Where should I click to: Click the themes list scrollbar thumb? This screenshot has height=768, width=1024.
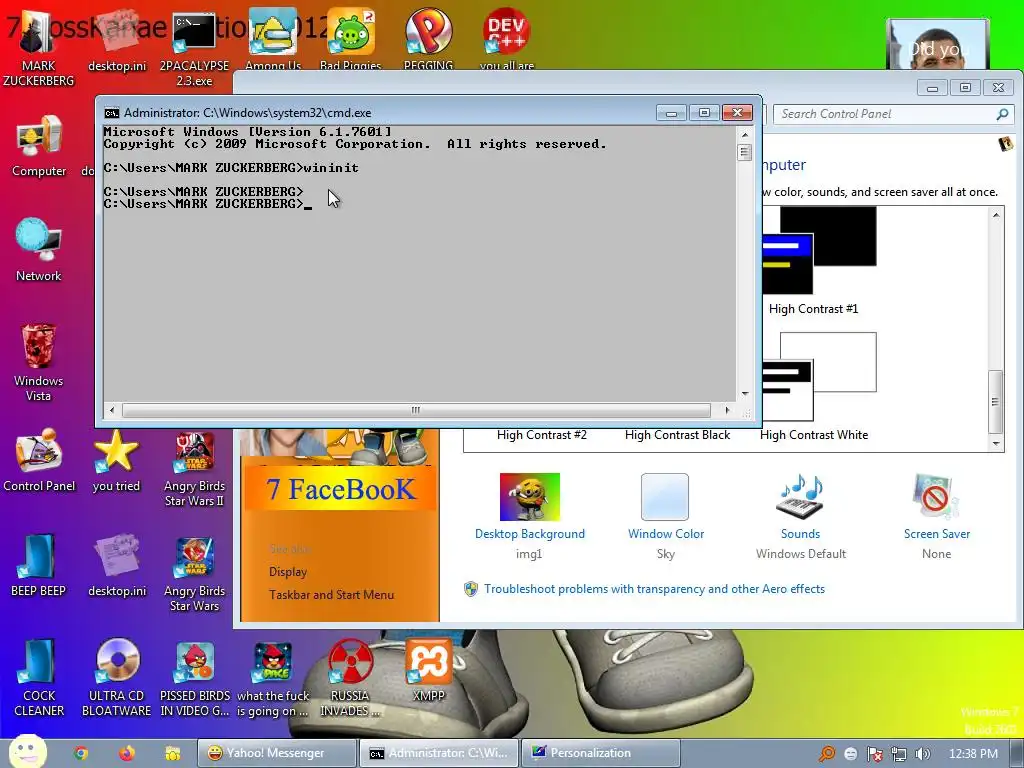pyautogui.click(x=995, y=402)
